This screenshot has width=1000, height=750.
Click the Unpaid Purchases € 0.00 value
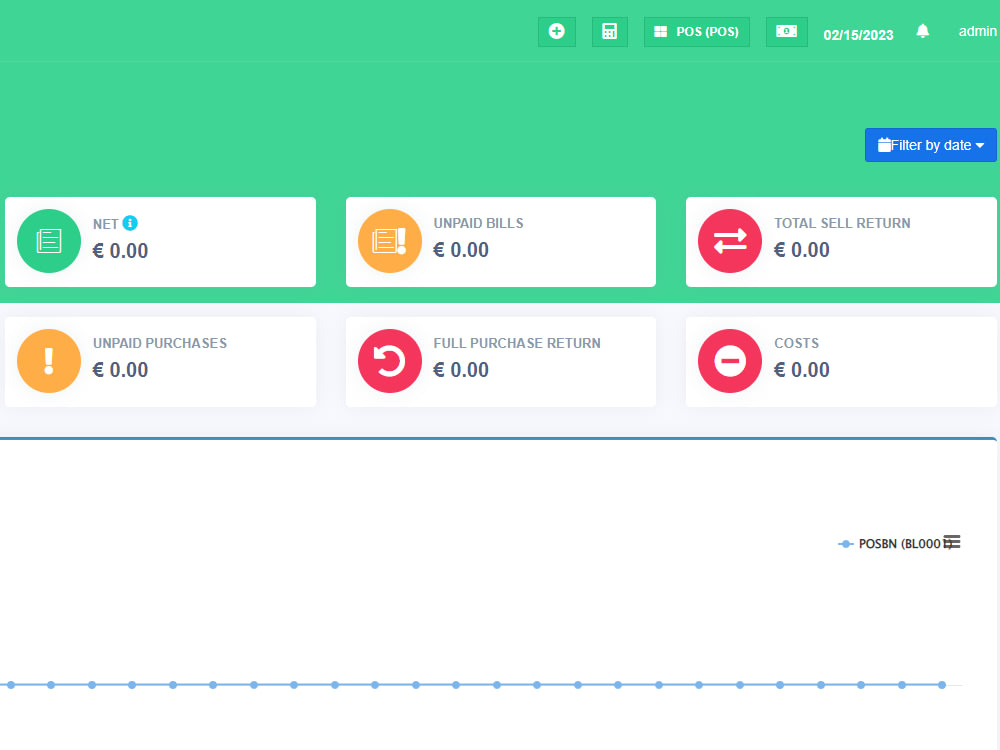pyautogui.click(x=121, y=370)
